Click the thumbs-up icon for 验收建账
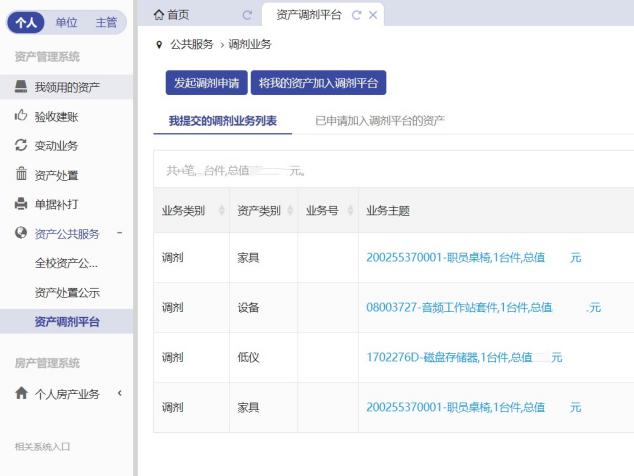The height and width of the screenshot is (476, 634). 21,116
